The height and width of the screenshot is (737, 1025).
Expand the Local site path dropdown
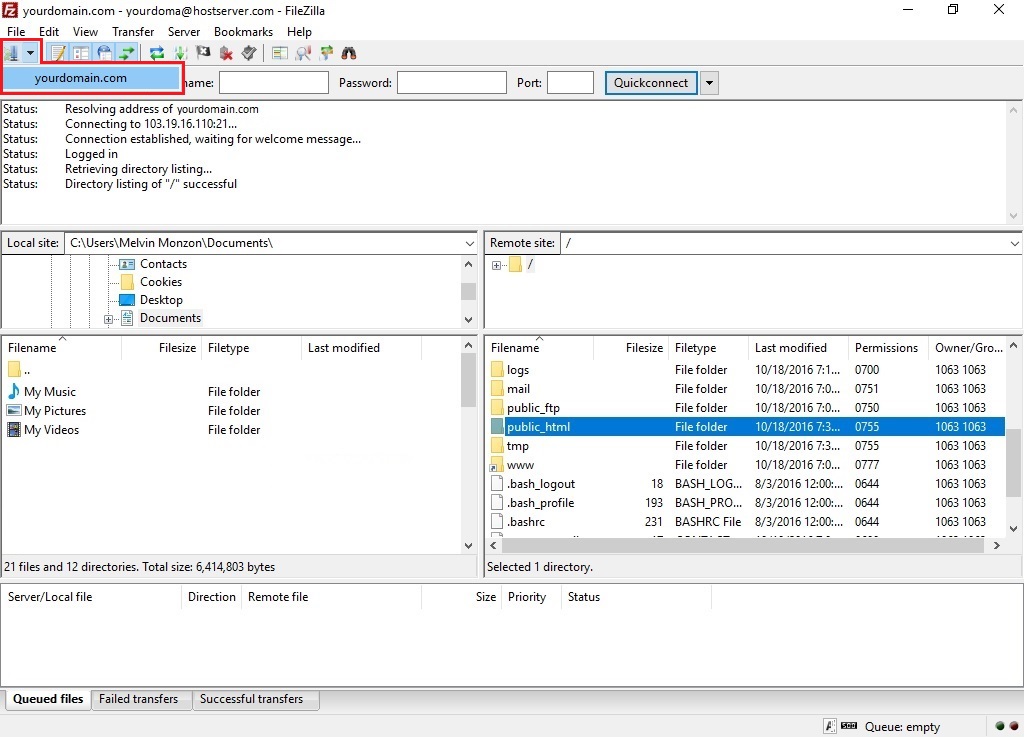tap(469, 243)
